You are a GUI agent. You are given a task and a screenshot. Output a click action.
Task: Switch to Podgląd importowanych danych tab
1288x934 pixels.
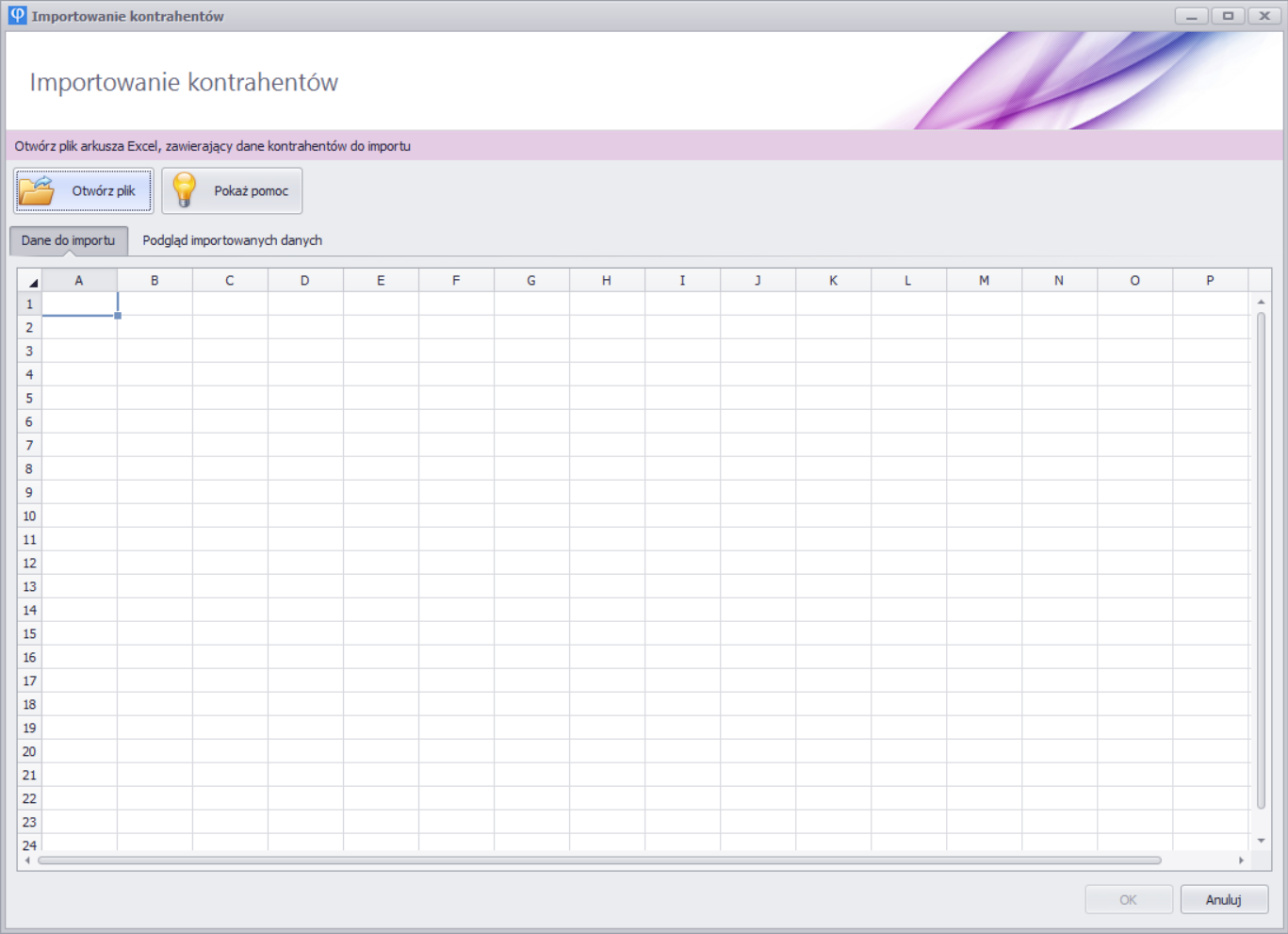click(x=232, y=240)
